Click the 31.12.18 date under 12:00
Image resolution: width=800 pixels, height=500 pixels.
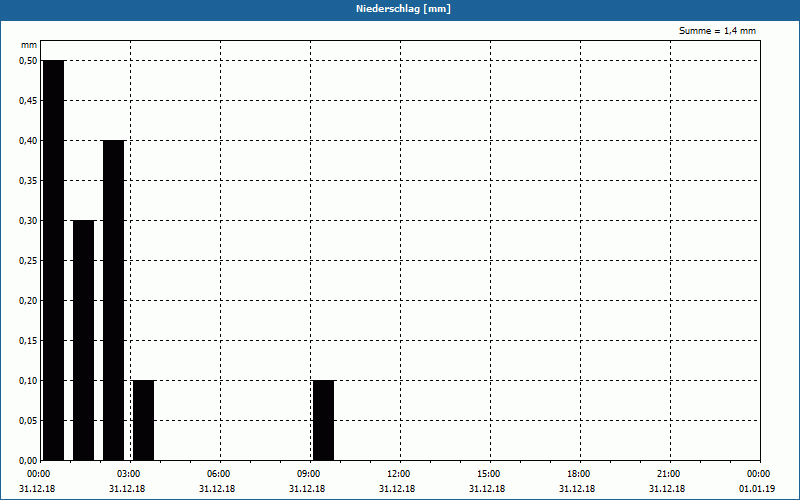tap(397, 489)
